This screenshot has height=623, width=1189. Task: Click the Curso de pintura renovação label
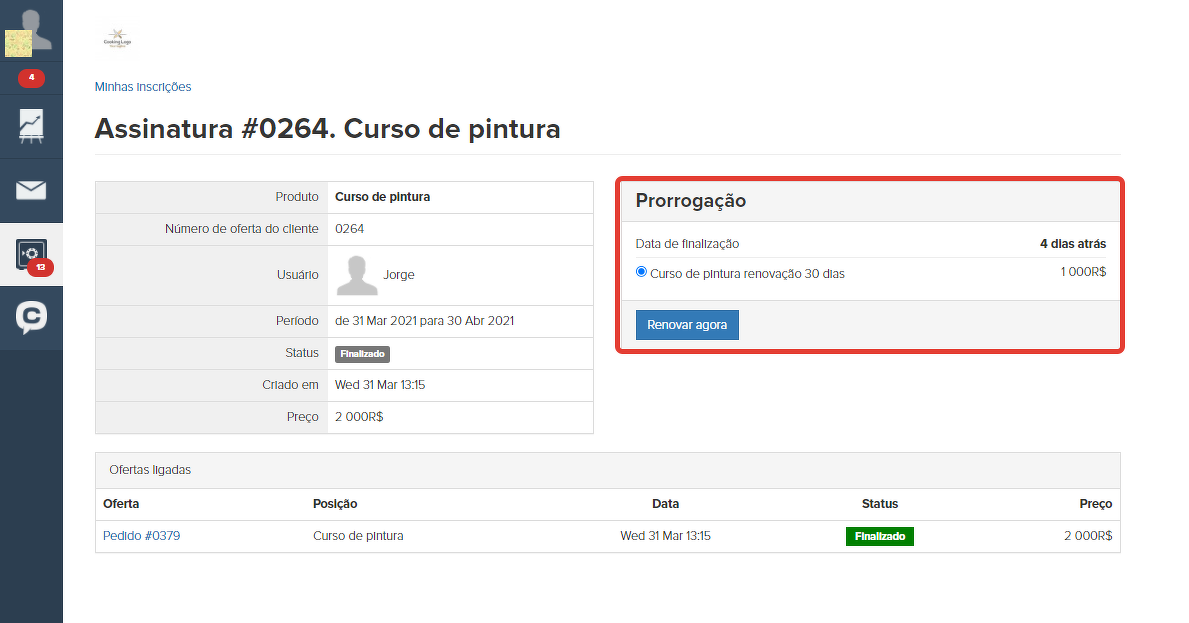747,273
